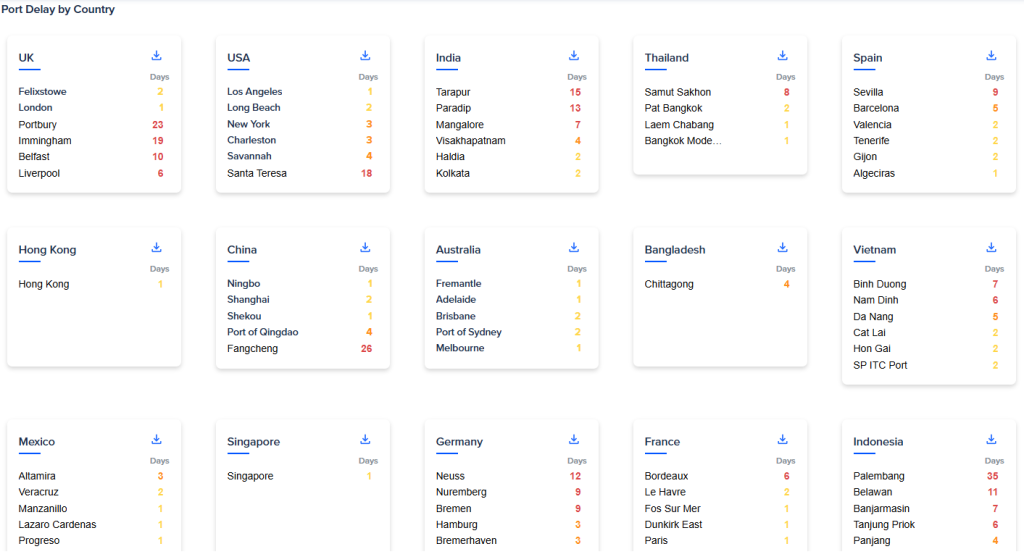Download the UK port delay data
This screenshot has height=557, width=1024.
point(156,56)
